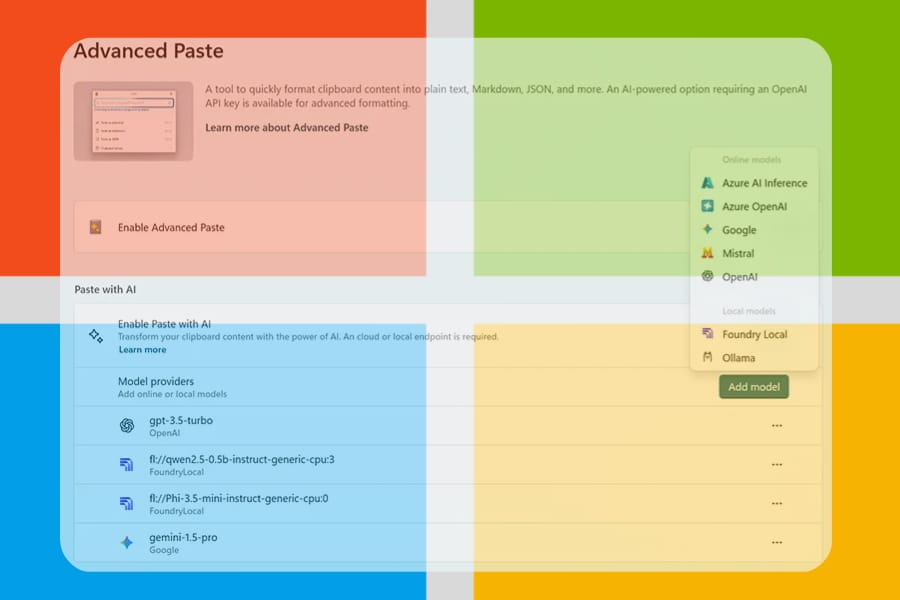
Task: Click the Paste with AI sparkle icon
Action: pyautogui.click(x=96, y=336)
